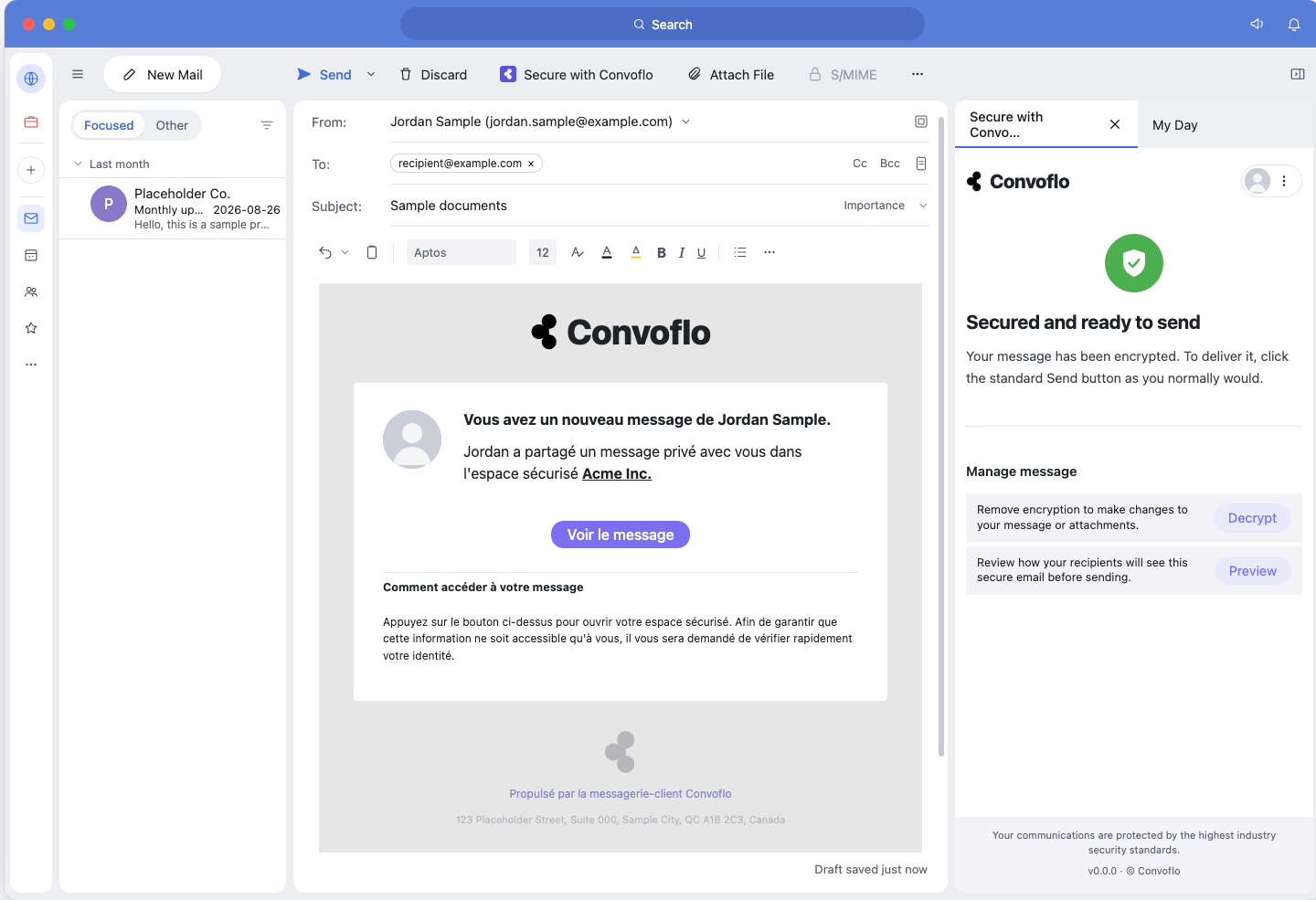The width and height of the screenshot is (1316, 900).
Task: Change font size 12 box
Action: [x=543, y=252]
